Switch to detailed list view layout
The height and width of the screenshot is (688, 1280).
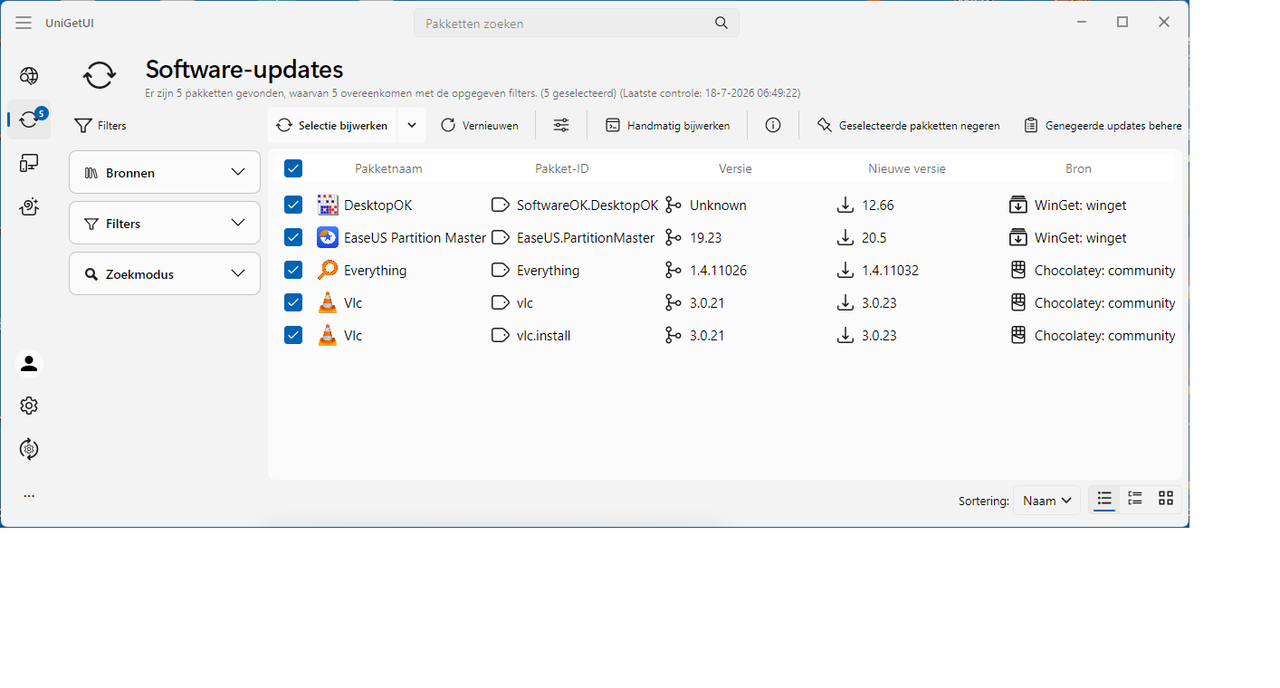point(1135,498)
